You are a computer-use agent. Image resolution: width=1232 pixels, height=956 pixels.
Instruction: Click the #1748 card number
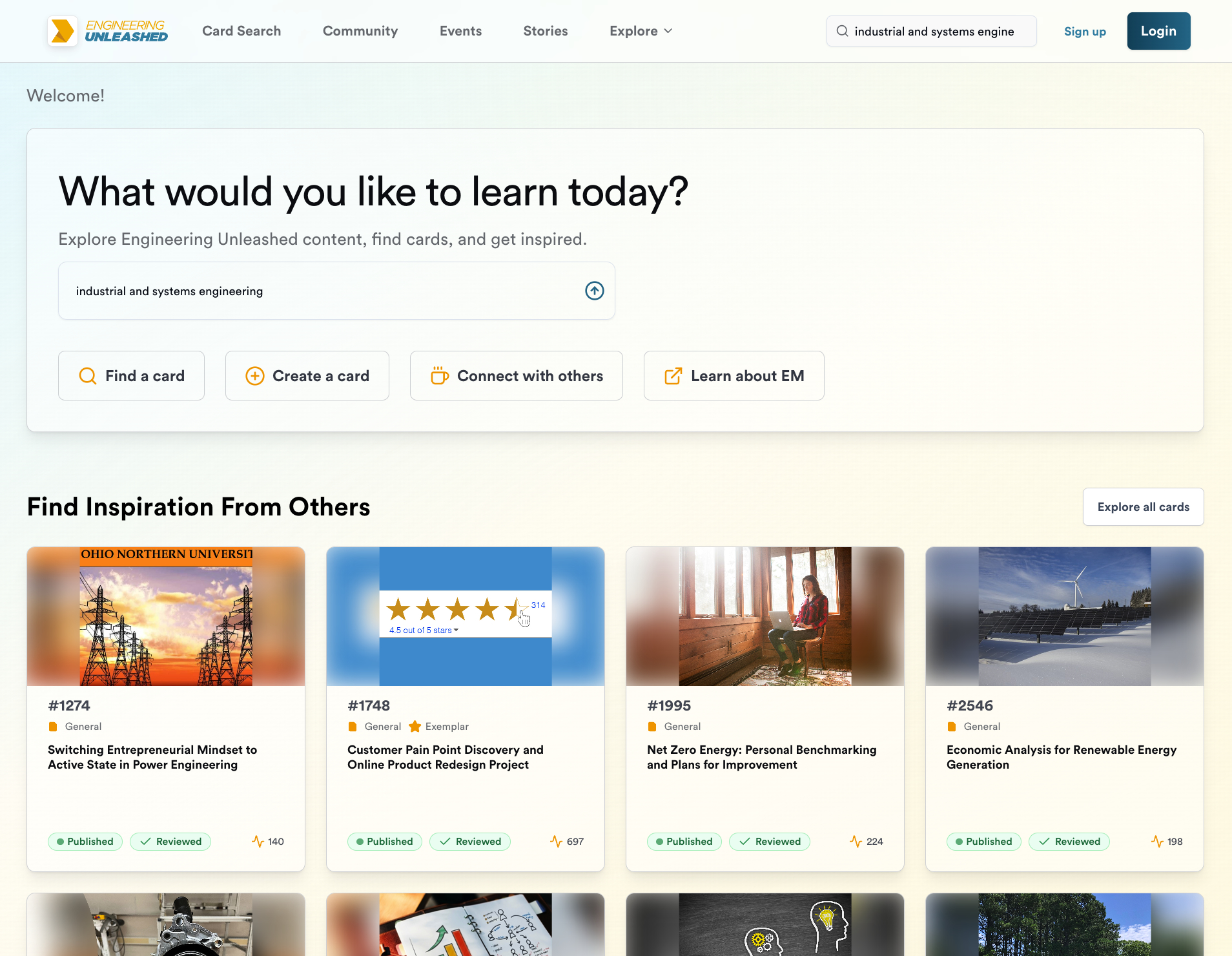pyautogui.click(x=369, y=706)
